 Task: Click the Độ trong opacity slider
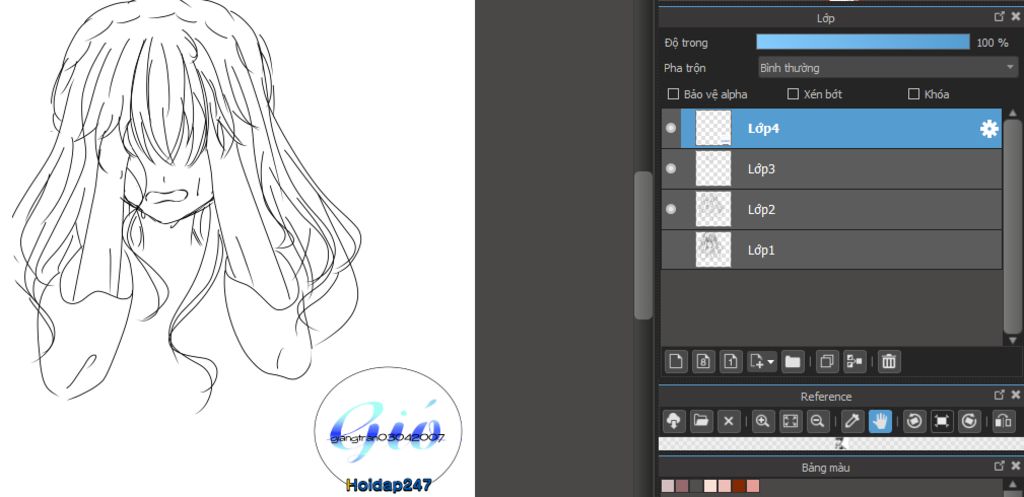[x=862, y=42]
